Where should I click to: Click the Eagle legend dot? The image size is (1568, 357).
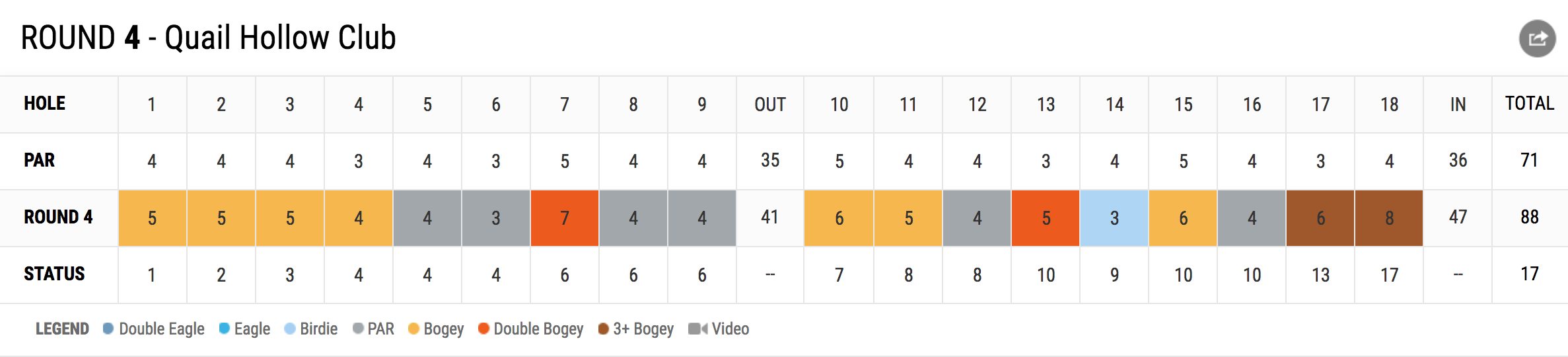224,329
